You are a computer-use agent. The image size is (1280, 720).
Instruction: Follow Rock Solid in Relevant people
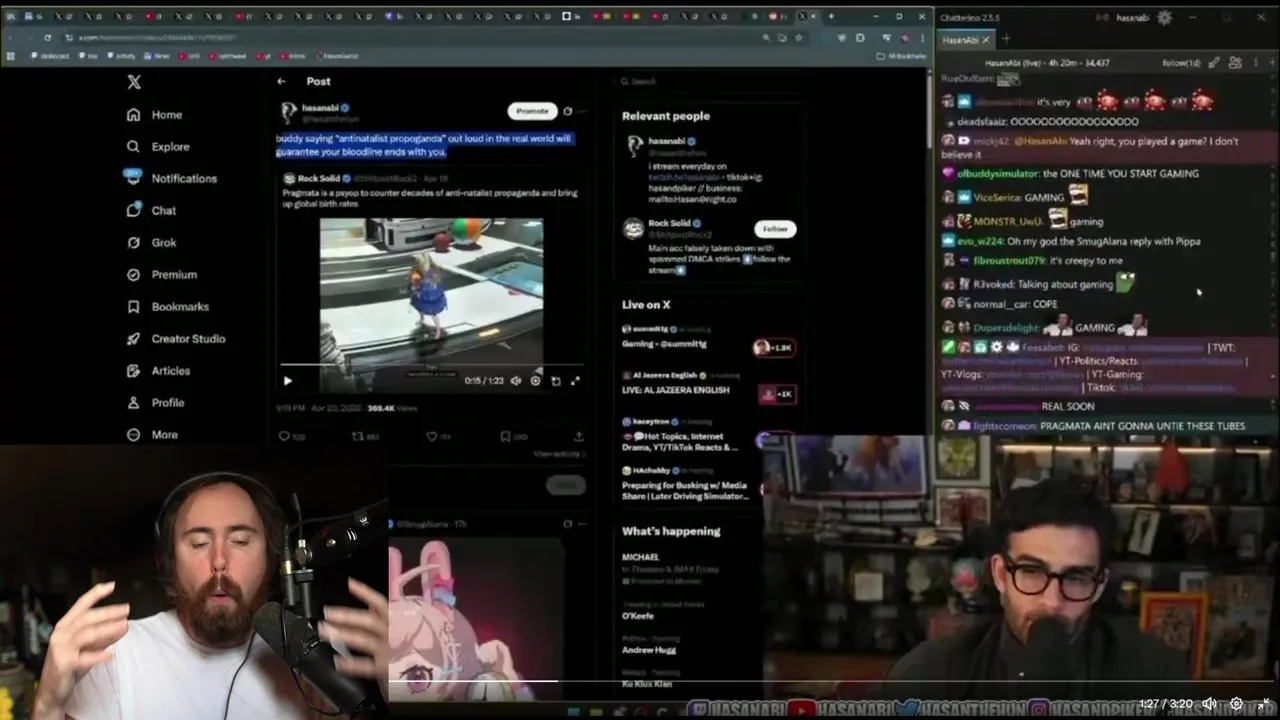click(775, 229)
